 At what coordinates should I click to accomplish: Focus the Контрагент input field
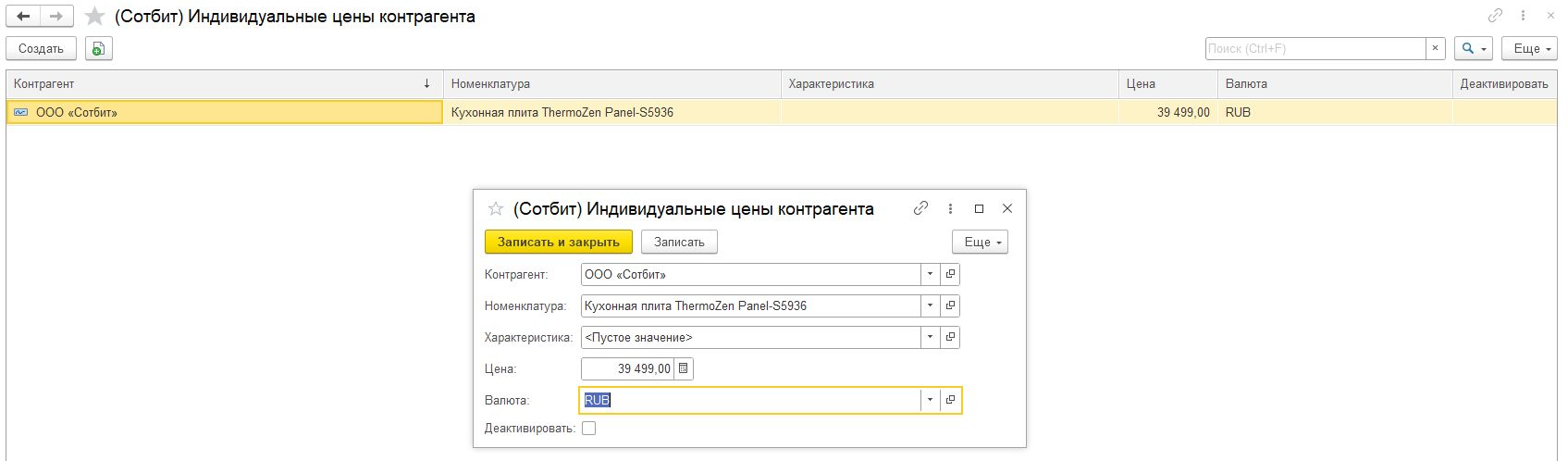click(750, 274)
